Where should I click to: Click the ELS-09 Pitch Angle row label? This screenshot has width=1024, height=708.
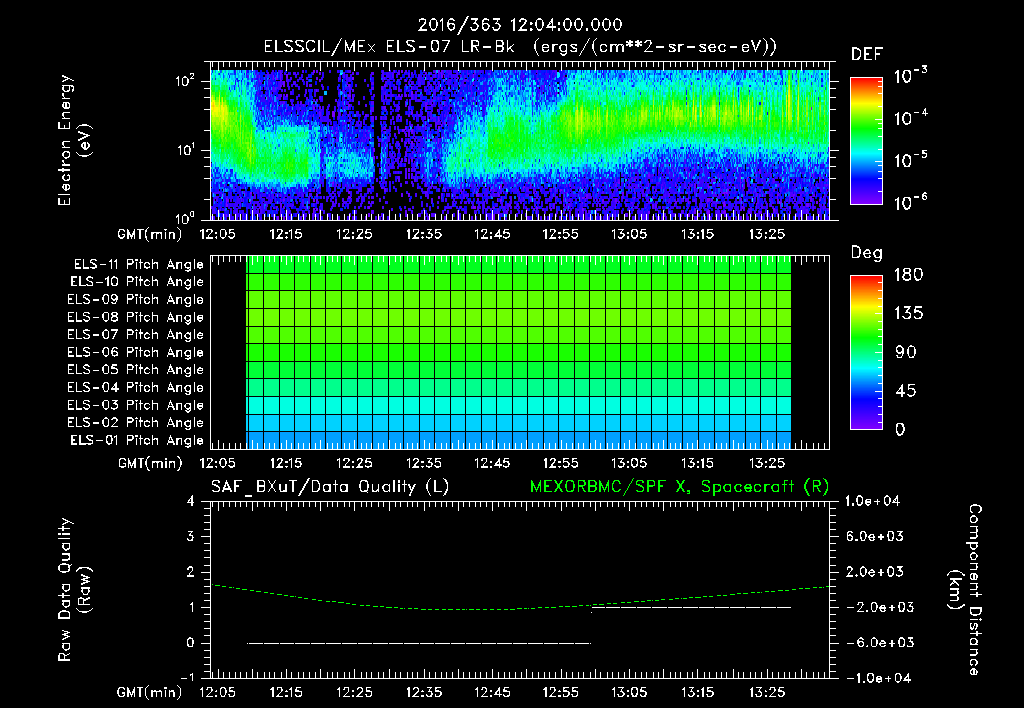coord(136,300)
